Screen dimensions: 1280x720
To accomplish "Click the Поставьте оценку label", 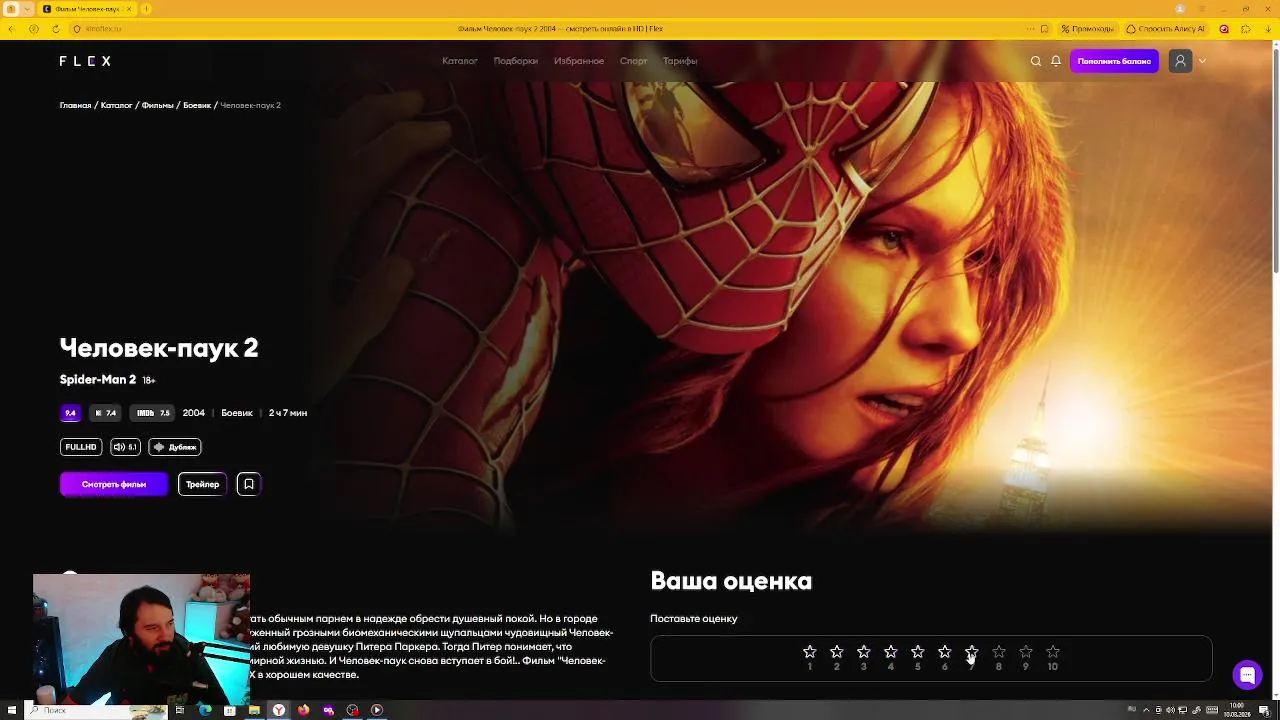I will (x=694, y=619).
